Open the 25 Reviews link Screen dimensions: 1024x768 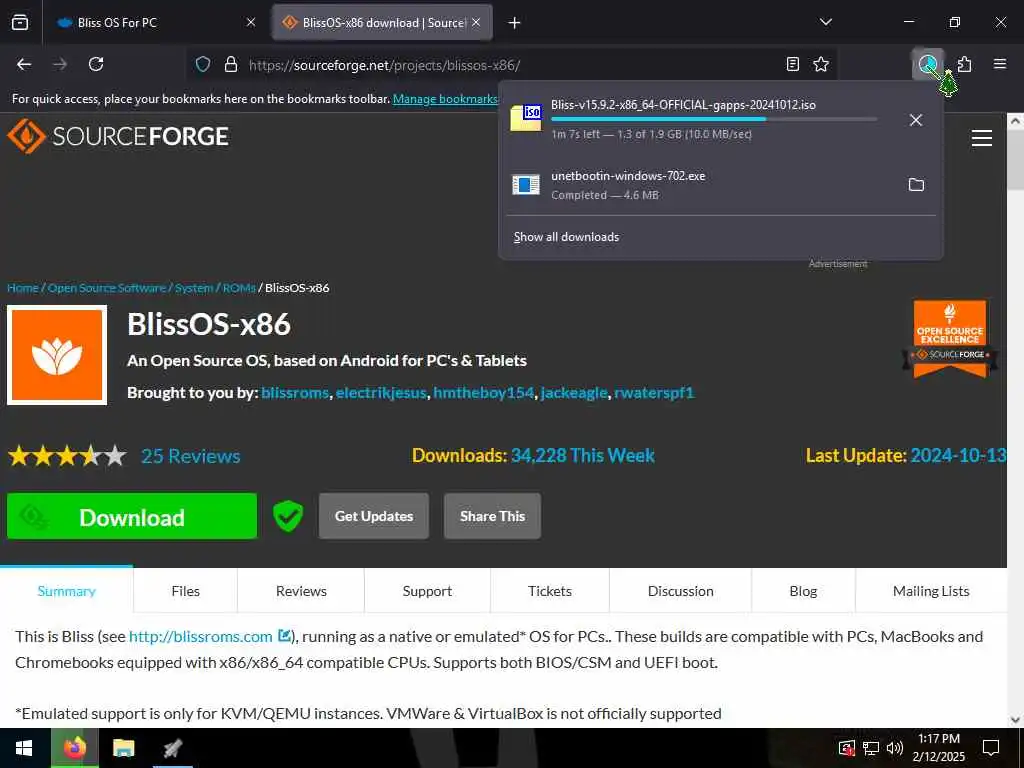coord(191,456)
